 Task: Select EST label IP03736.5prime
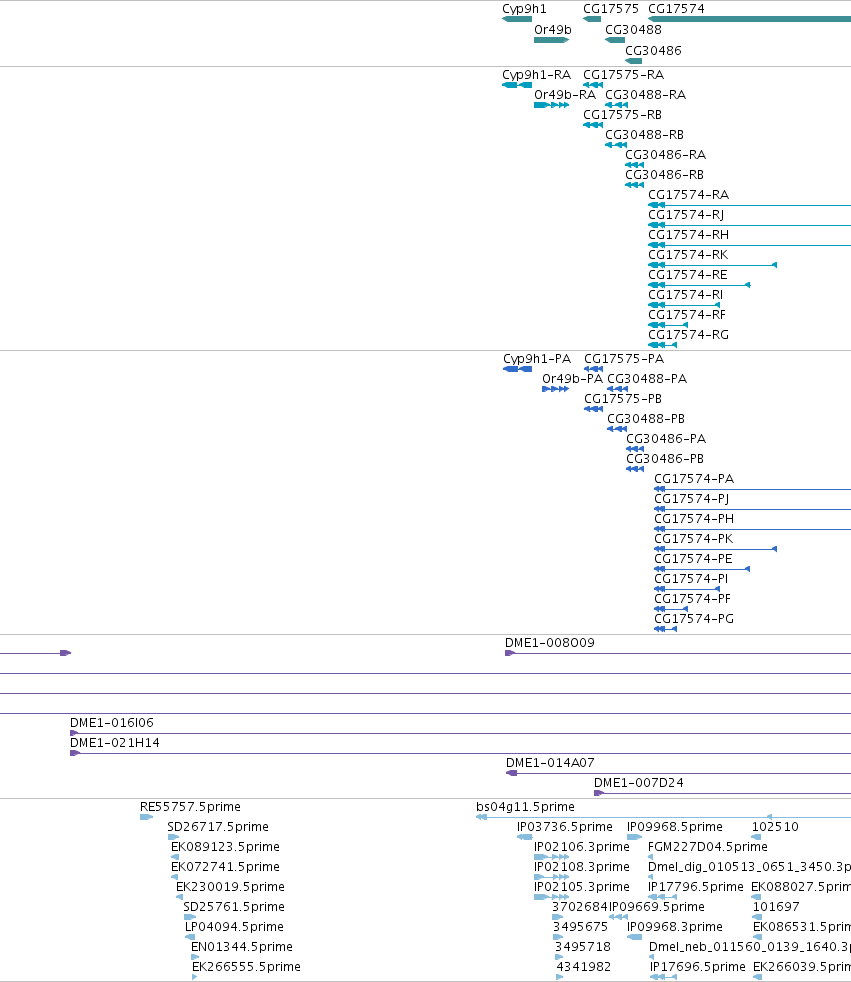point(565,827)
